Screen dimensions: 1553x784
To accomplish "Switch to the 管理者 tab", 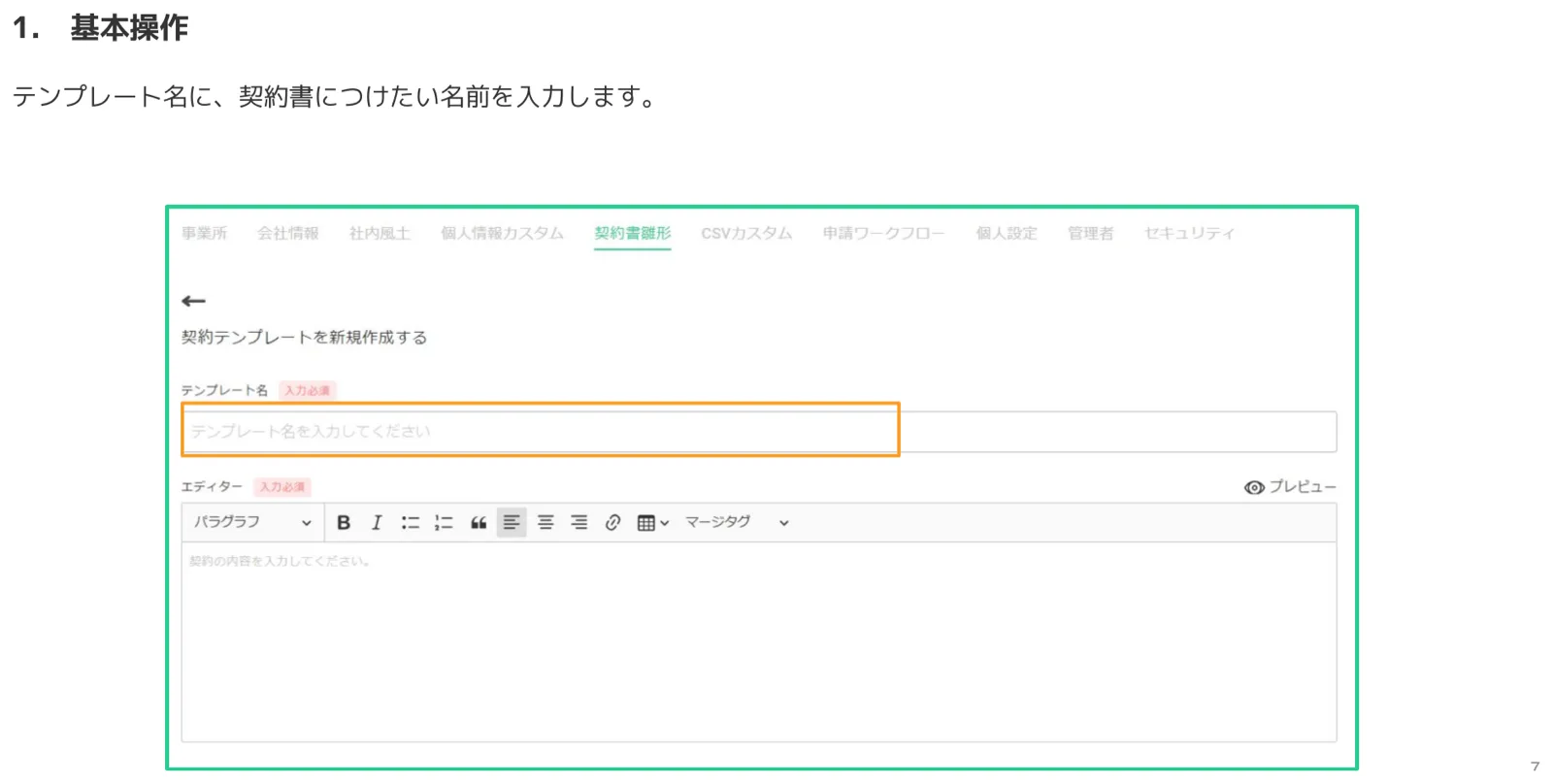I will point(1091,233).
